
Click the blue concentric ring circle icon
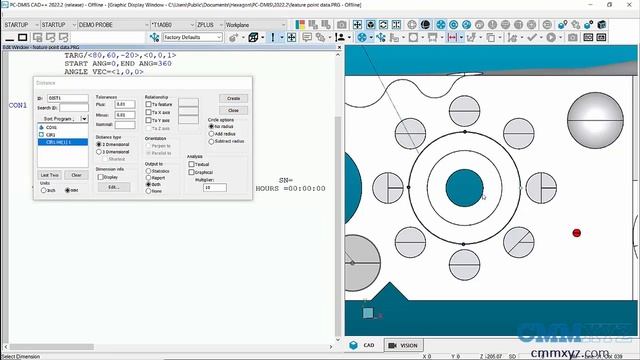pos(453,25)
